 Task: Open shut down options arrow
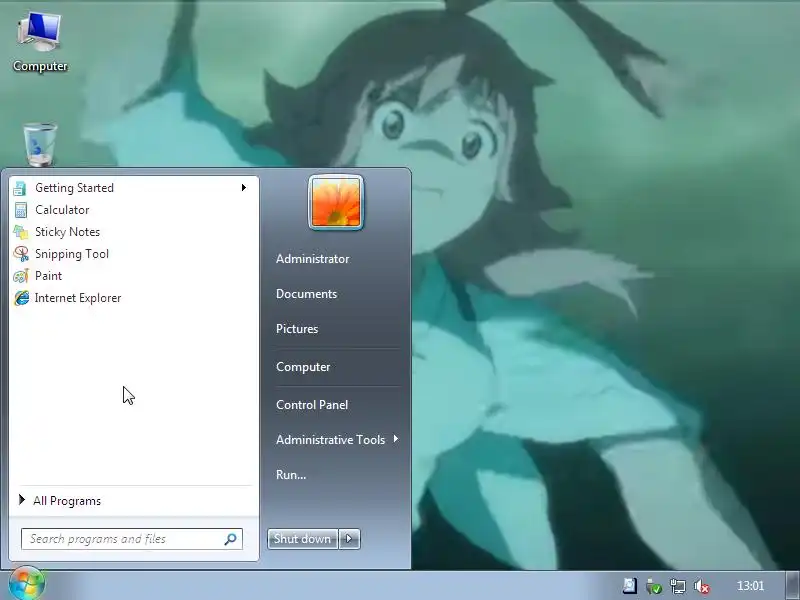tap(349, 539)
